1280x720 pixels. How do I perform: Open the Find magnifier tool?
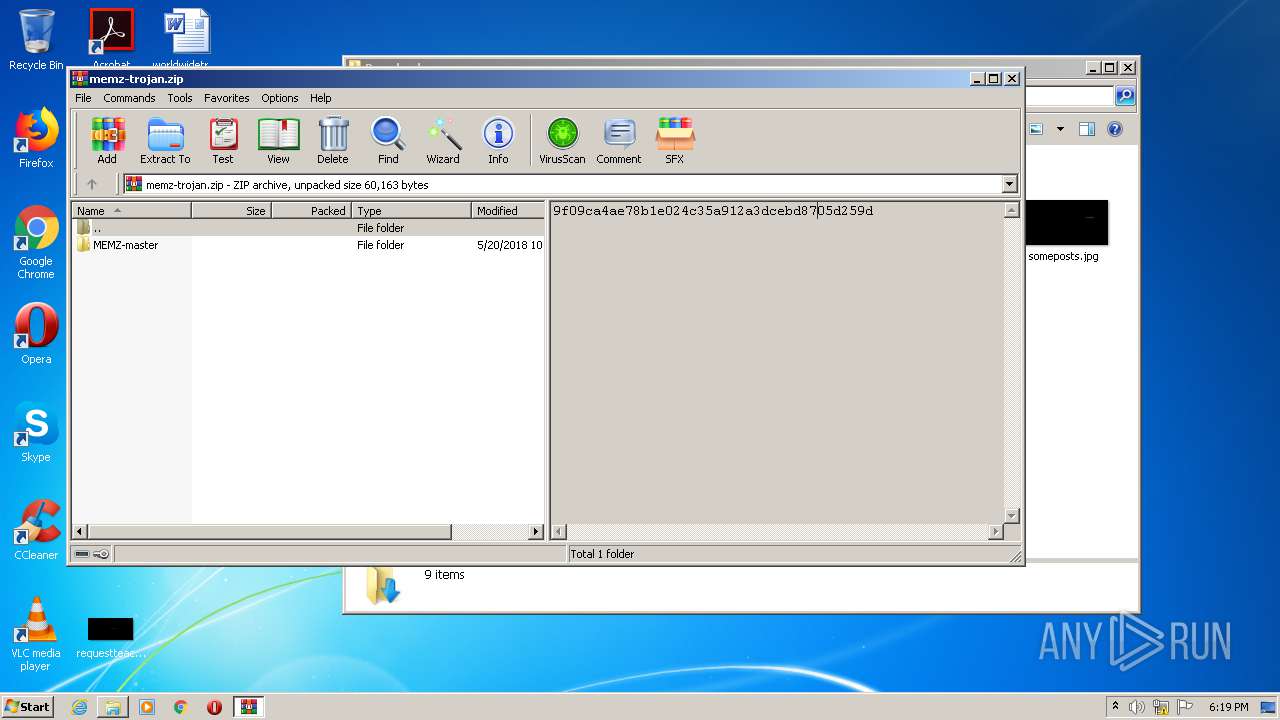388,140
